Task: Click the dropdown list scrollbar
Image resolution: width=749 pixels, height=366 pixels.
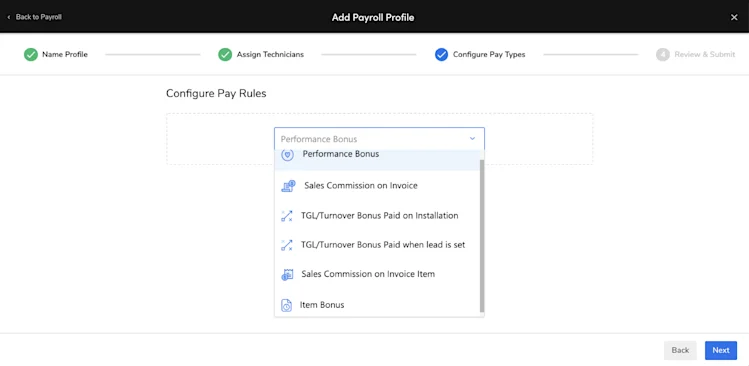Action: [x=482, y=236]
